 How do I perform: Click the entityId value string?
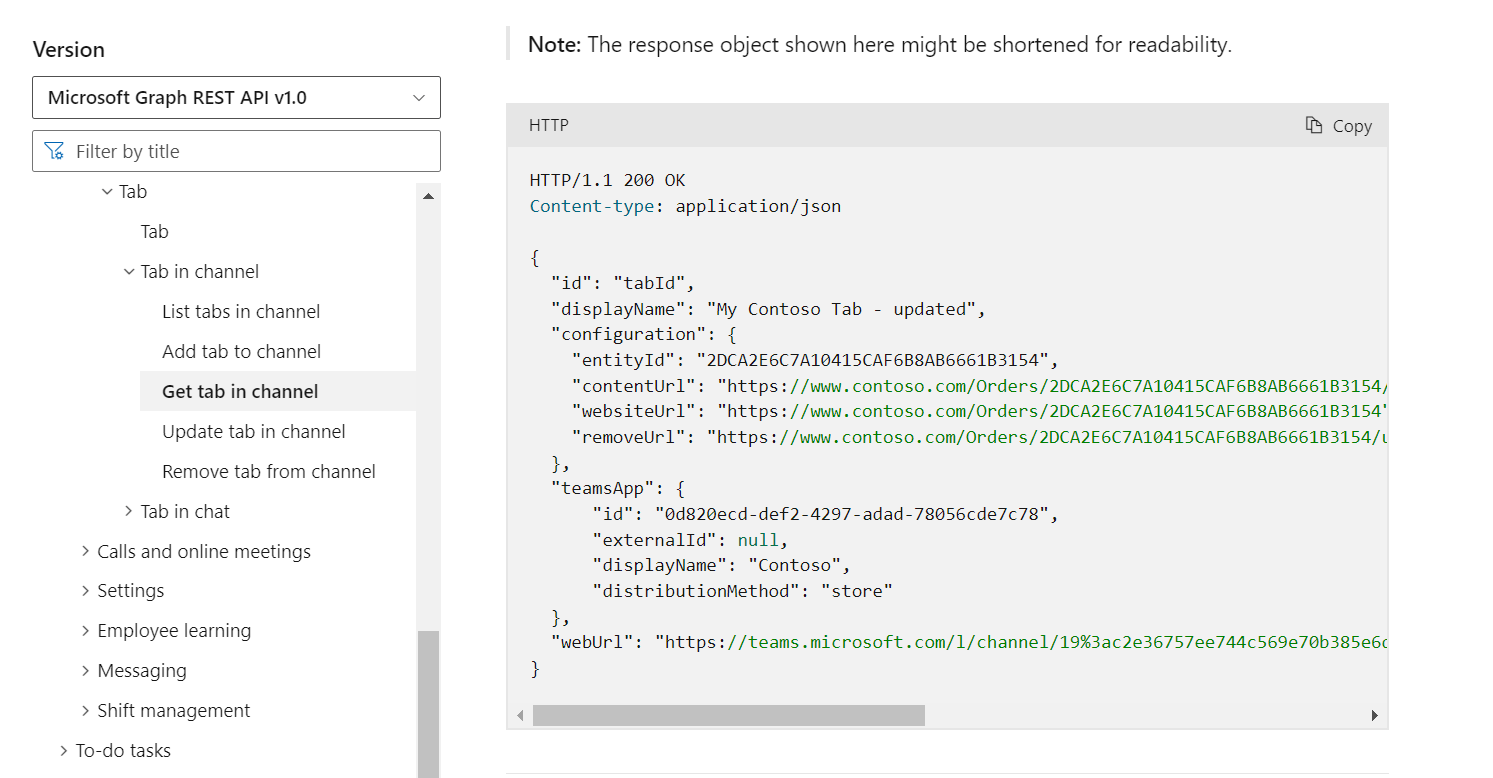[872, 360]
